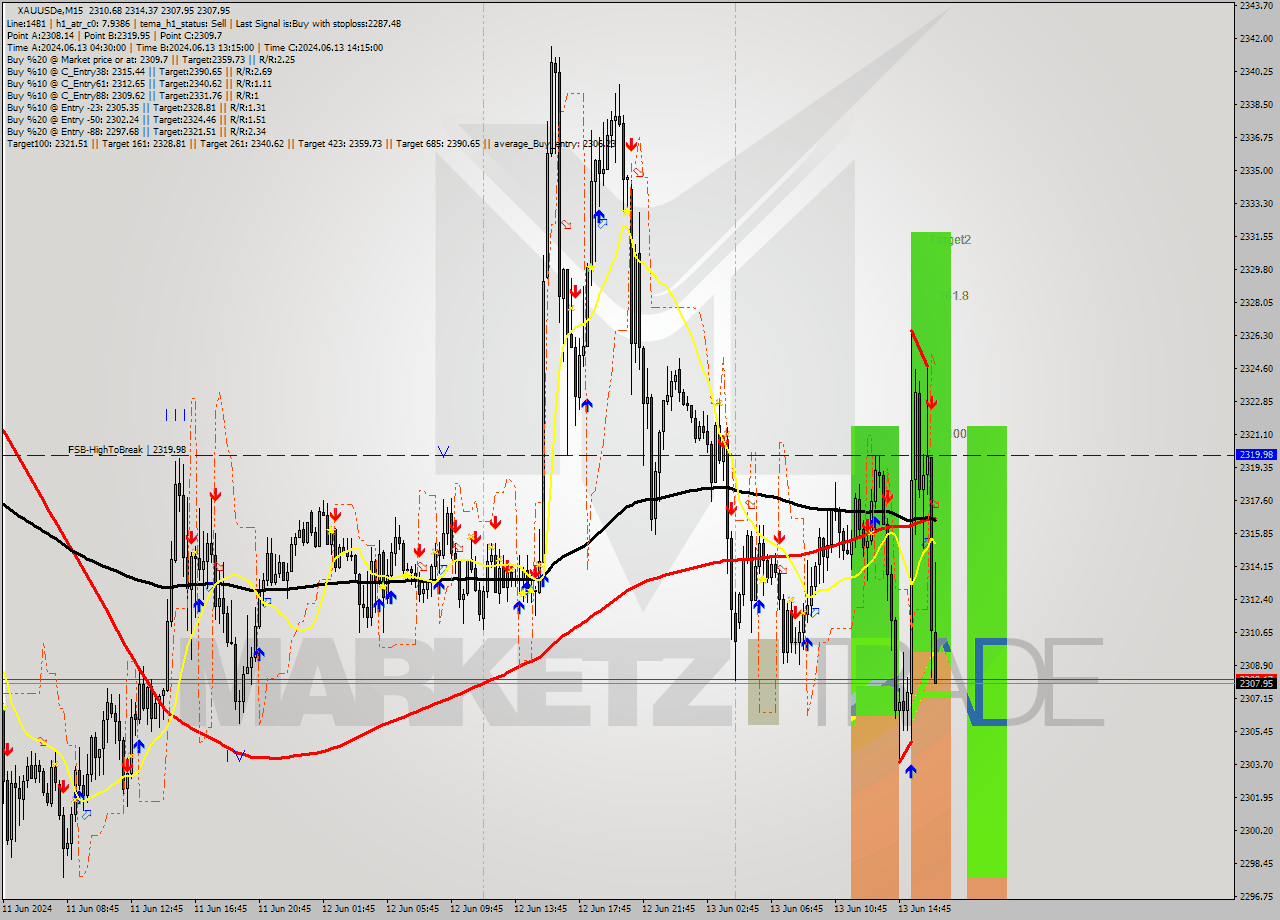Select the FSB-HighToBreak line label
This screenshot has height=920, width=1280.
[x=127, y=450]
